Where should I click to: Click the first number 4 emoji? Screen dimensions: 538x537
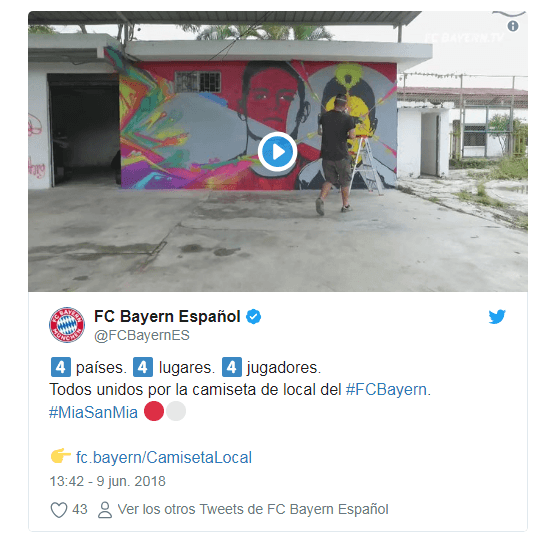[61, 367]
